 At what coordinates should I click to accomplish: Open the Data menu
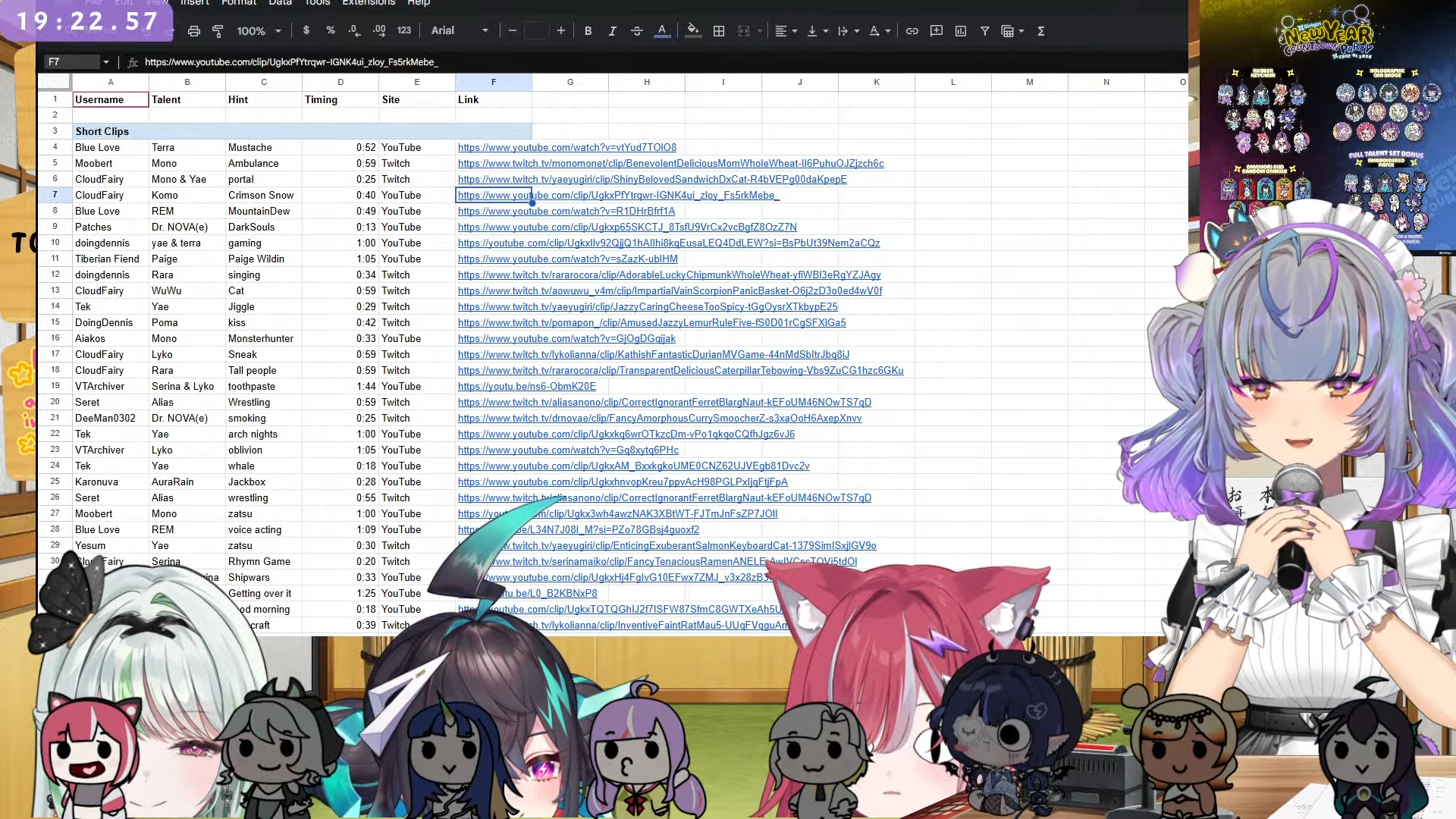tap(280, 3)
